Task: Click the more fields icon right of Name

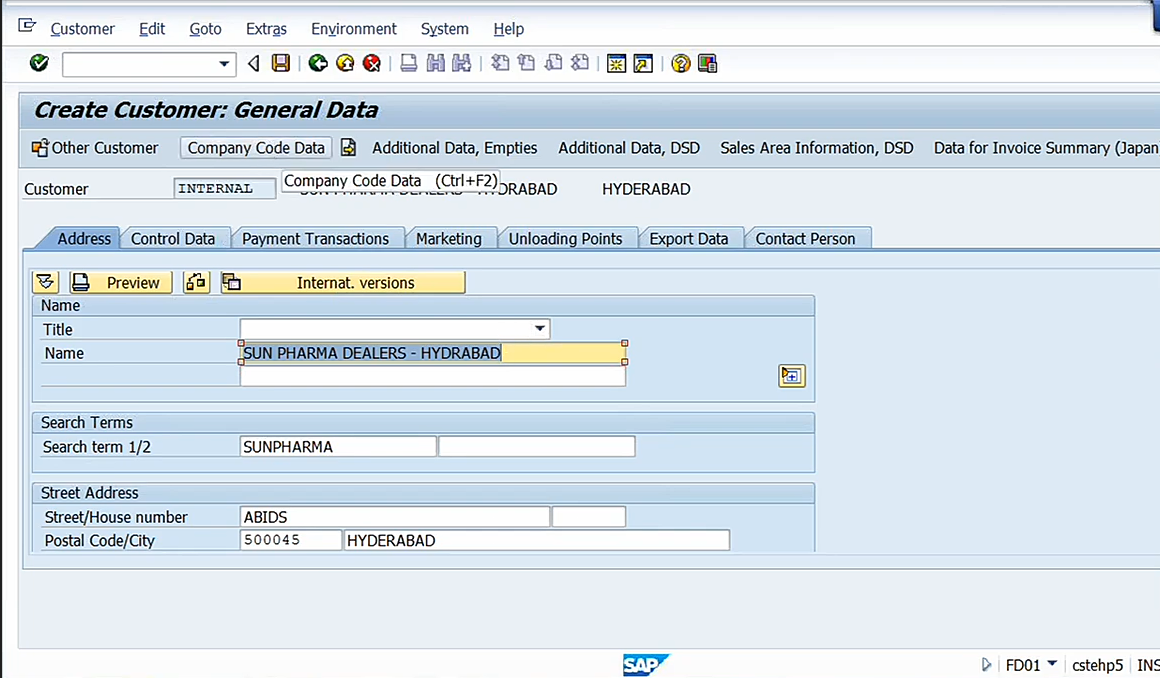Action: 792,376
